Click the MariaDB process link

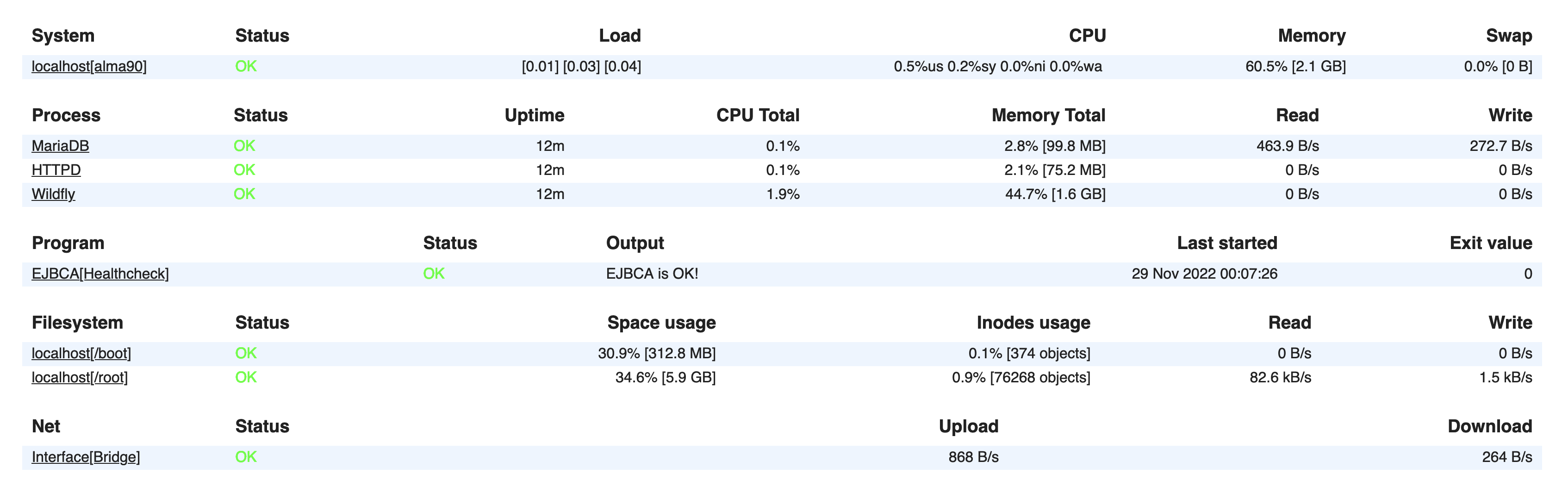[x=60, y=146]
